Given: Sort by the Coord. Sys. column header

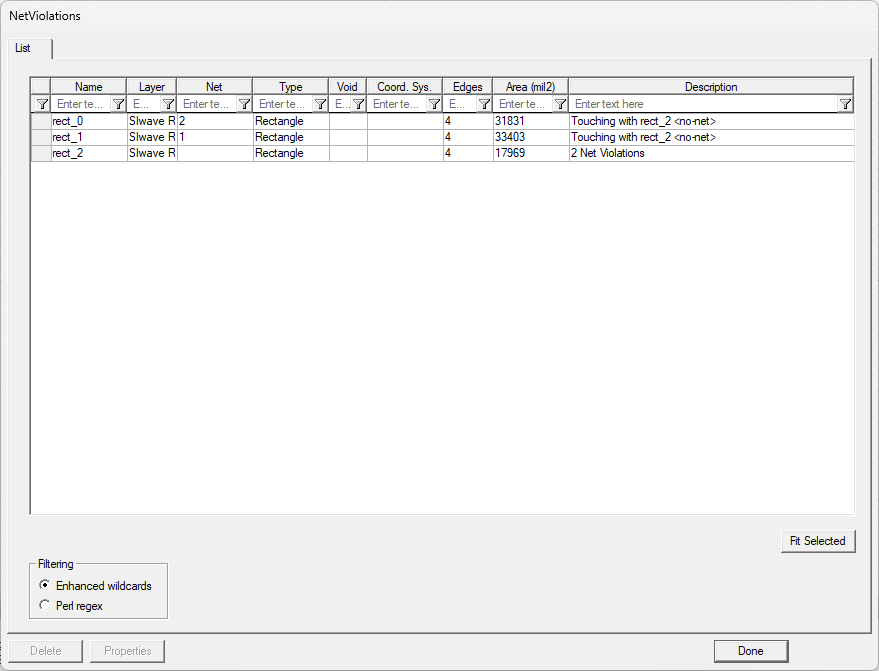Looking at the screenshot, I should pyautogui.click(x=404, y=87).
